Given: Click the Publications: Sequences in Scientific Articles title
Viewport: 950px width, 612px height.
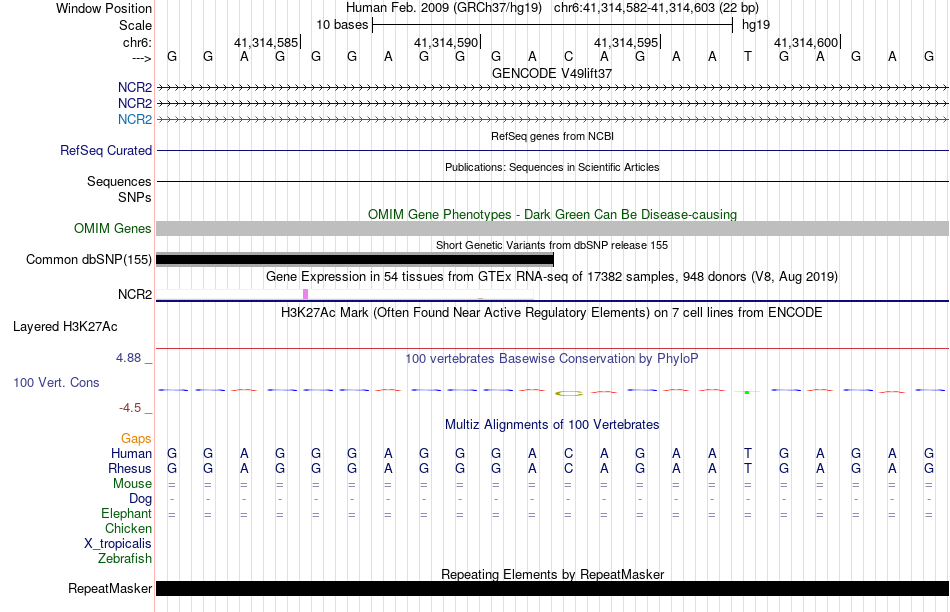Looking at the screenshot, I should (552, 167).
